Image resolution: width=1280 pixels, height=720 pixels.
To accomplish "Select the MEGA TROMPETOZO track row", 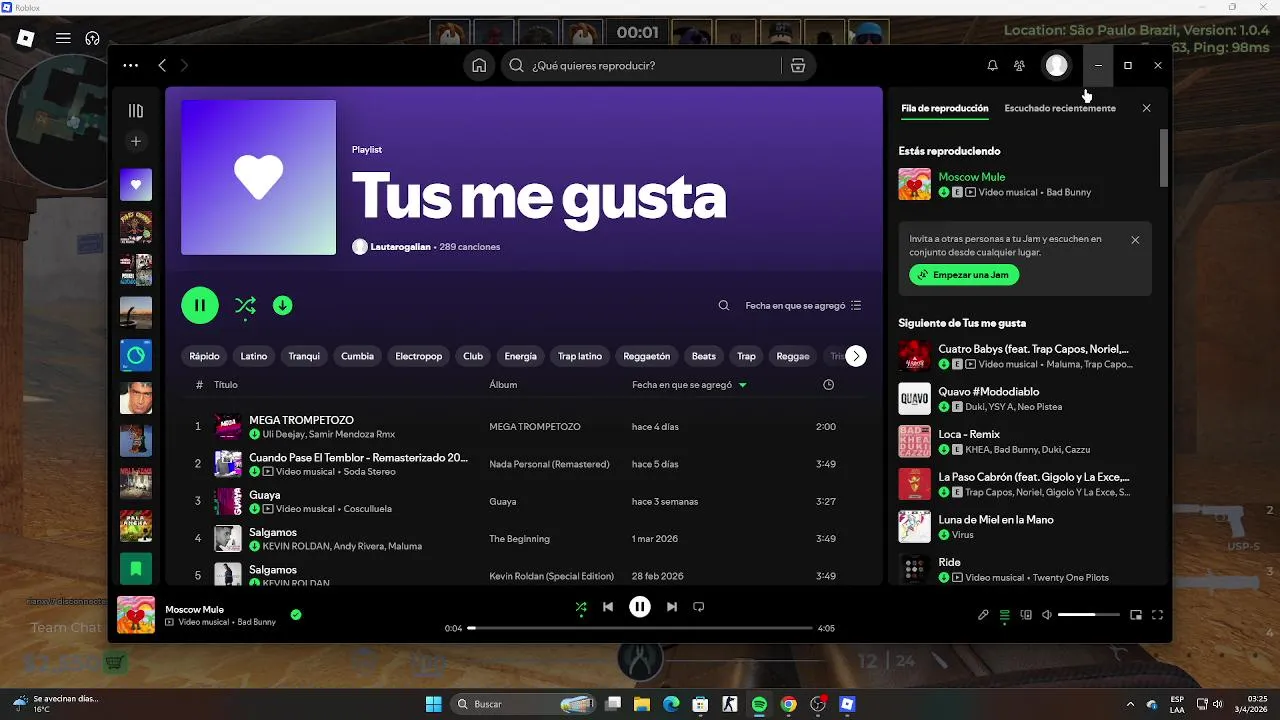I will (x=524, y=427).
